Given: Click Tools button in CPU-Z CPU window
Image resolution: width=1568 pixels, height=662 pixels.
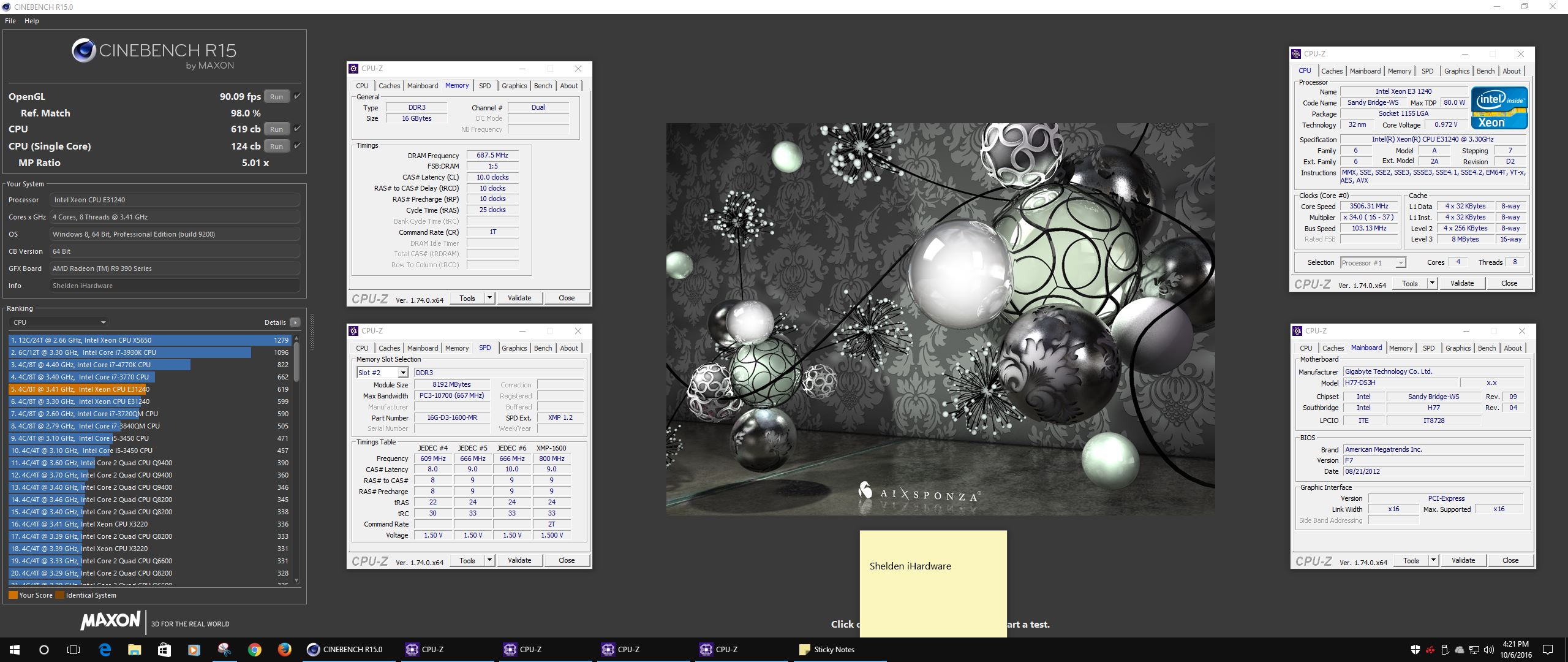Looking at the screenshot, I should point(1410,283).
